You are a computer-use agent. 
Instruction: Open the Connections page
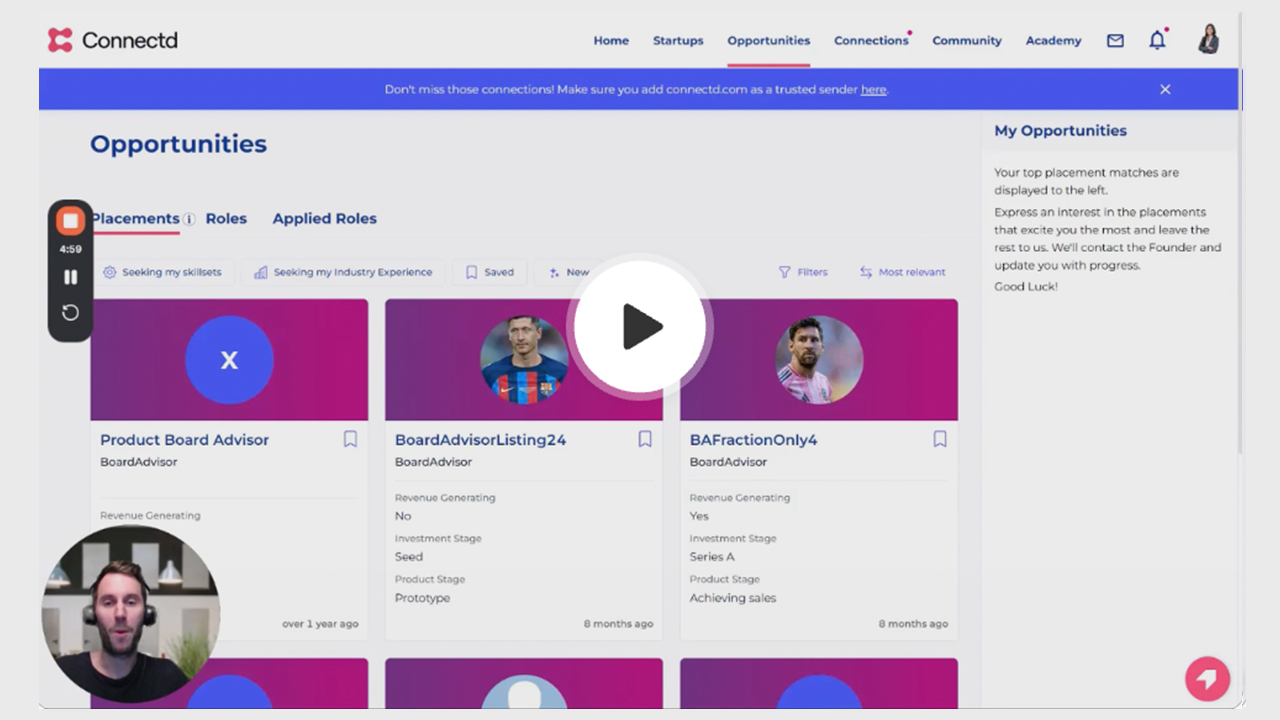tap(871, 41)
